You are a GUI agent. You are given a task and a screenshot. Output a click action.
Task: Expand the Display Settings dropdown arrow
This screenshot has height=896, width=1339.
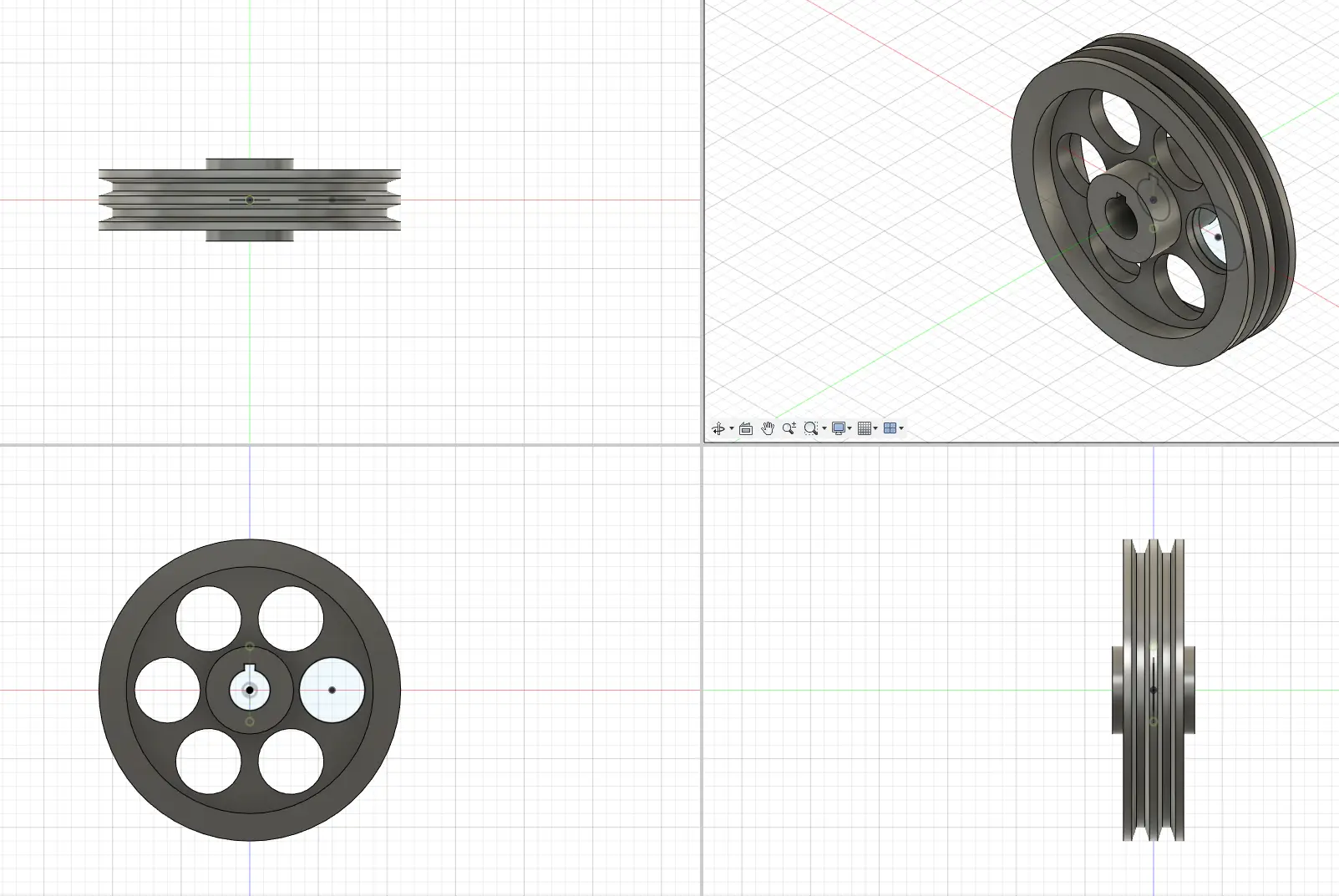pyautogui.click(x=850, y=429)
